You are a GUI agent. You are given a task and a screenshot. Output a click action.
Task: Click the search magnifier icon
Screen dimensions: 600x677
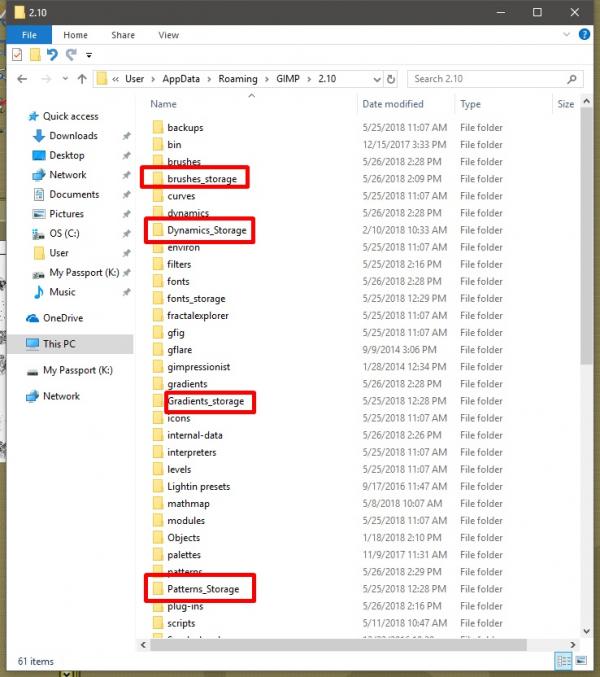572,79
